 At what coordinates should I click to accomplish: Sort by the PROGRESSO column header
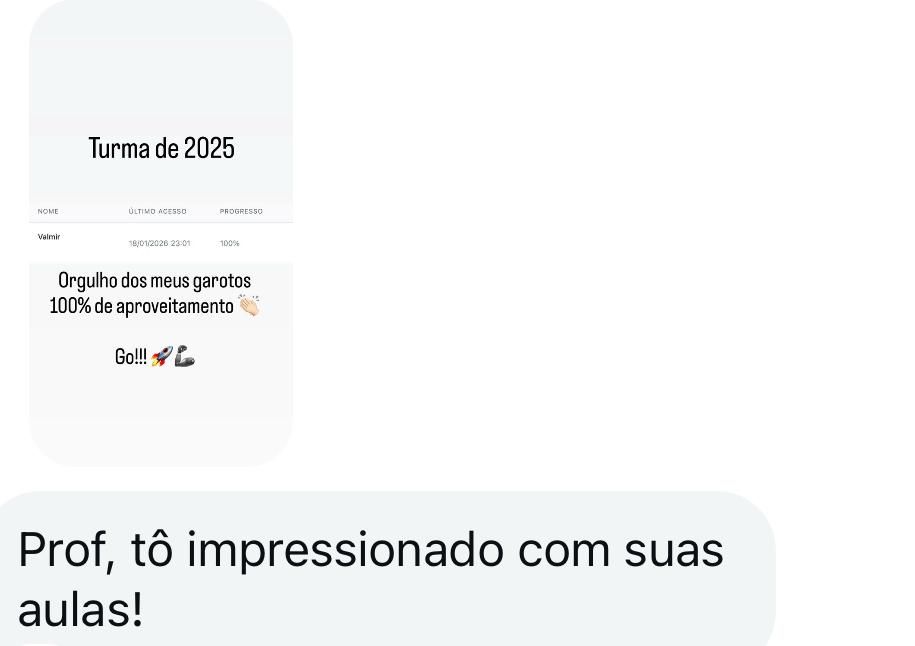point(241,211)
